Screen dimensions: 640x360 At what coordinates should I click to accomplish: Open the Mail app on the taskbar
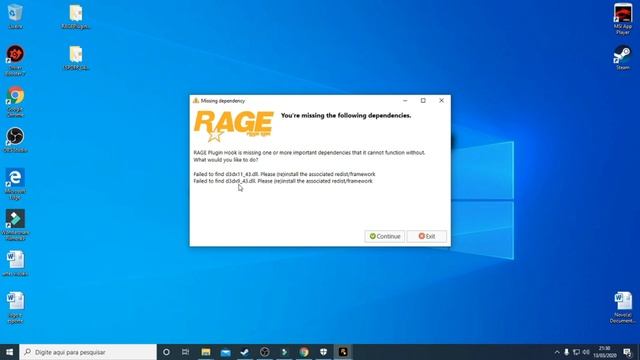(x=225, y=352)
